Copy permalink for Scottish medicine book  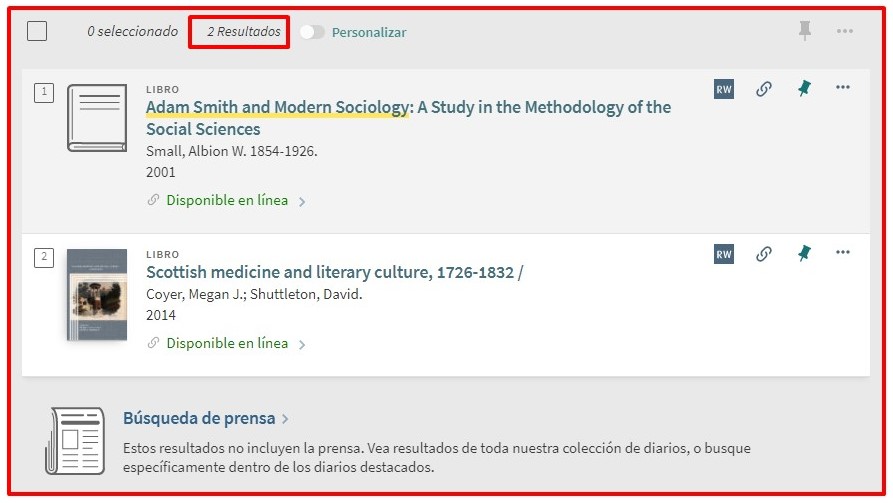tap(764, 254)
